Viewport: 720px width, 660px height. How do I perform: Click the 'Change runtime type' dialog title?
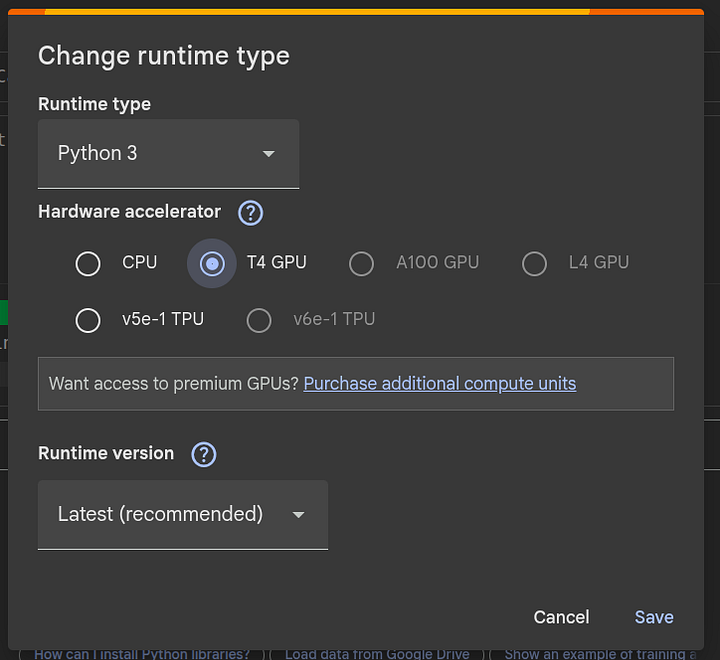164,56
